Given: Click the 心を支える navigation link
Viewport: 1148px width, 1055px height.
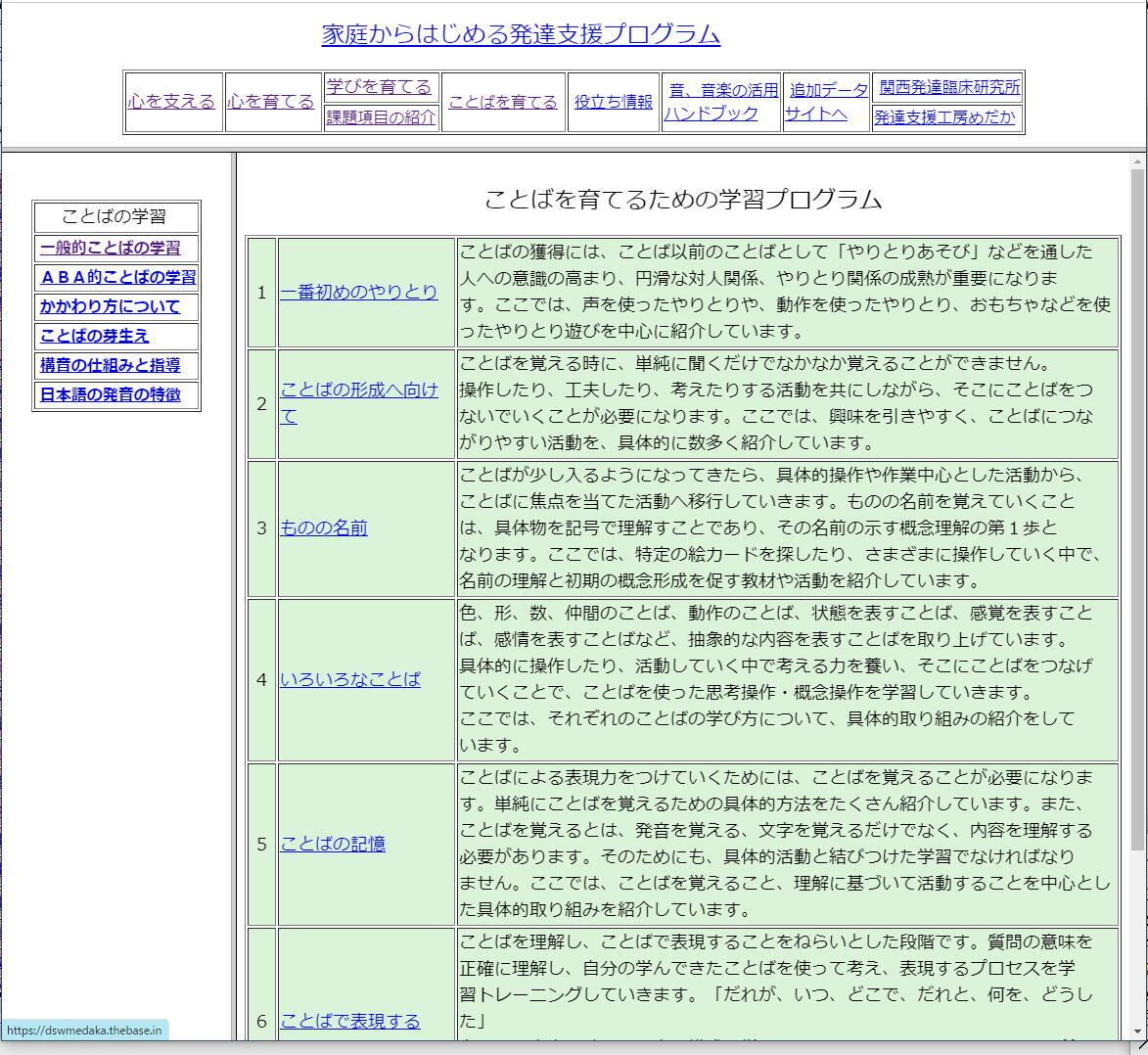Looking at the screenshot, I should coord(171,102).
